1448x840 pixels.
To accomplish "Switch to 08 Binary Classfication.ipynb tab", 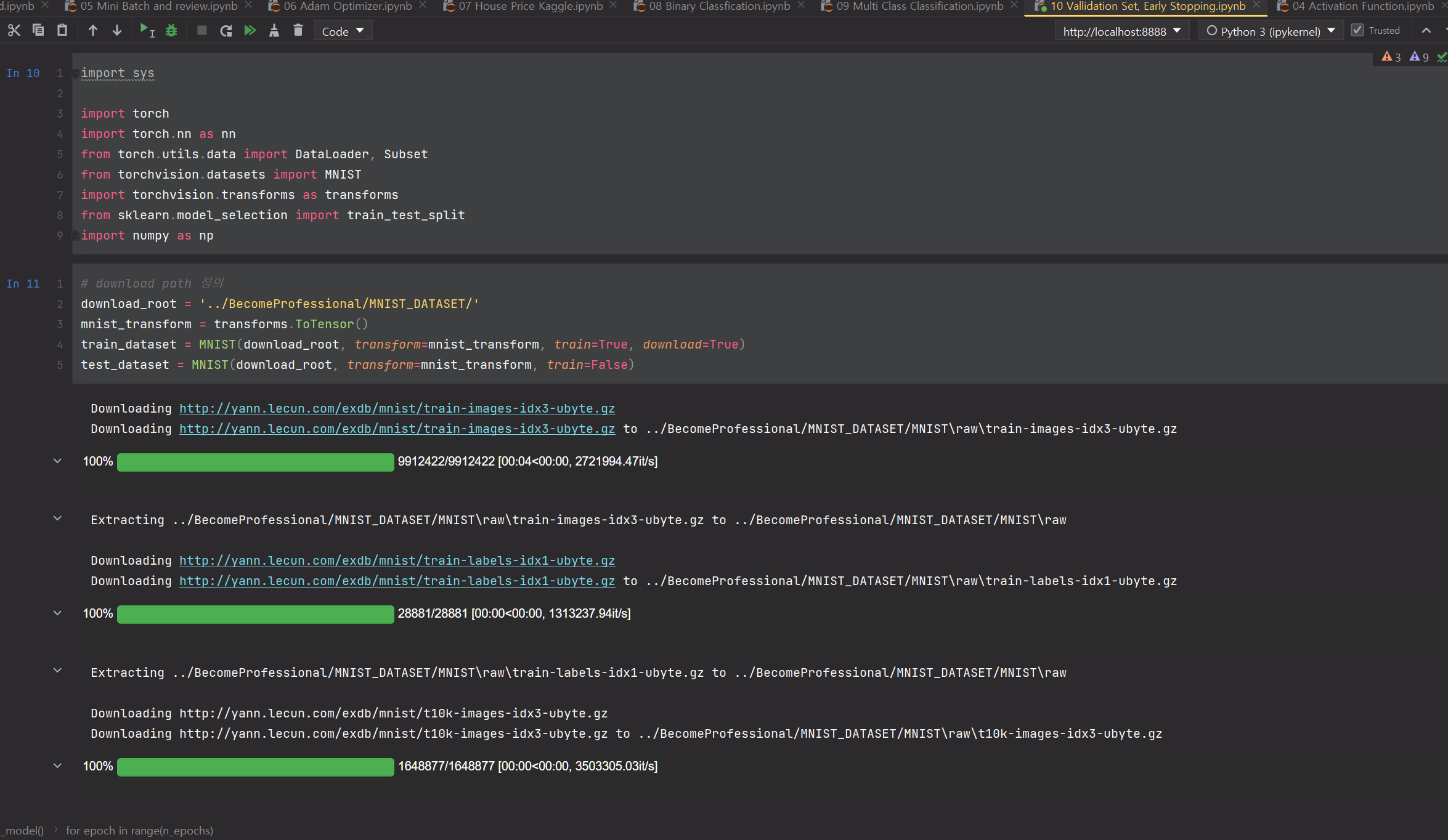I will pos(719,6).
